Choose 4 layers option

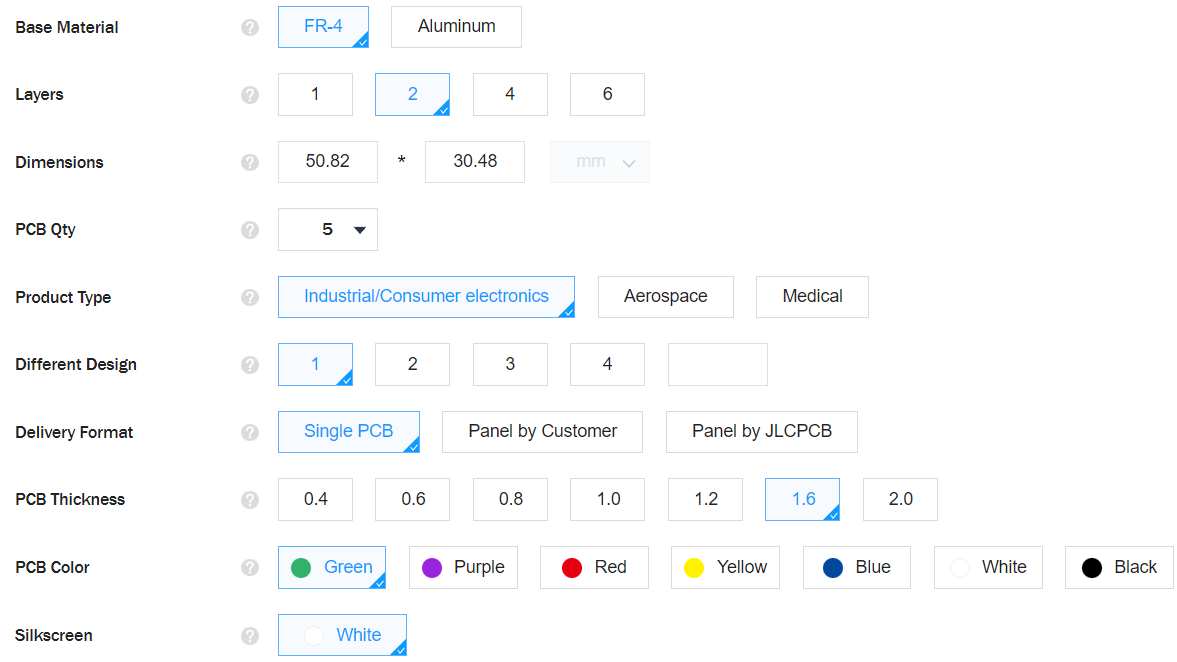coord(510,94)
